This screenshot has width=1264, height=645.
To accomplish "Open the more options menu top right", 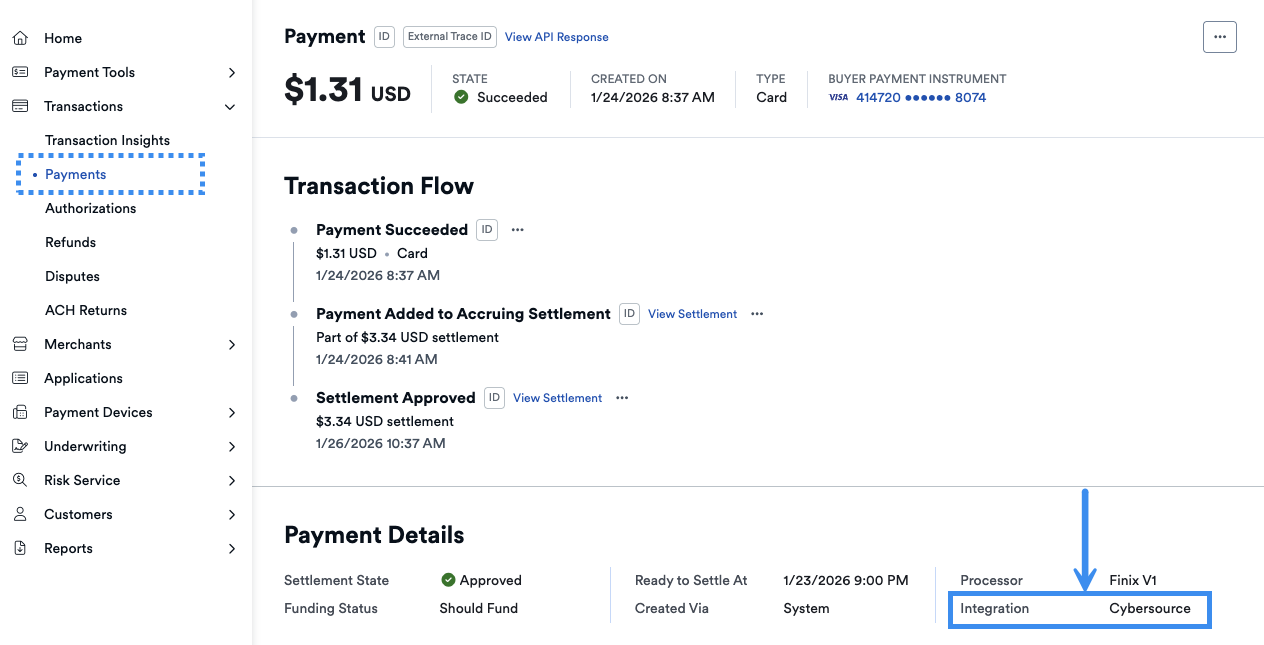I will click(1219, 37).
